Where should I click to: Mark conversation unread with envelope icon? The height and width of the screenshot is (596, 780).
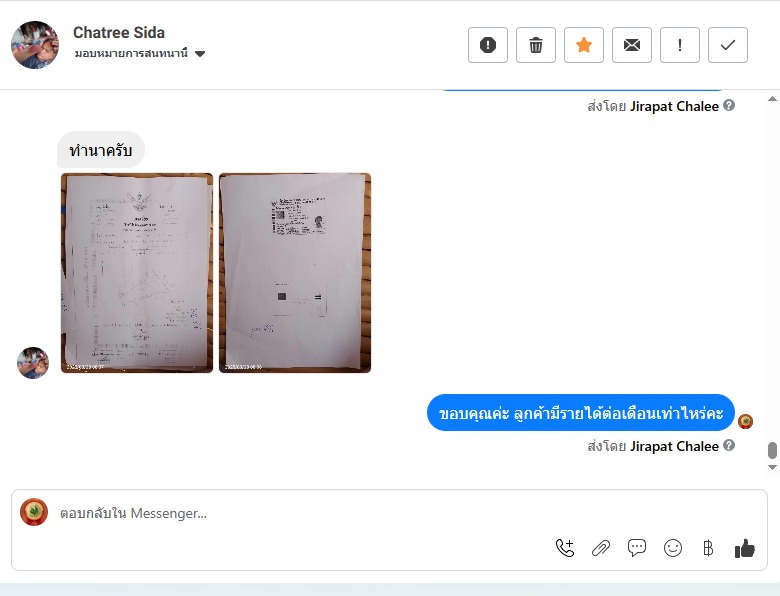(x=632, y=45)
